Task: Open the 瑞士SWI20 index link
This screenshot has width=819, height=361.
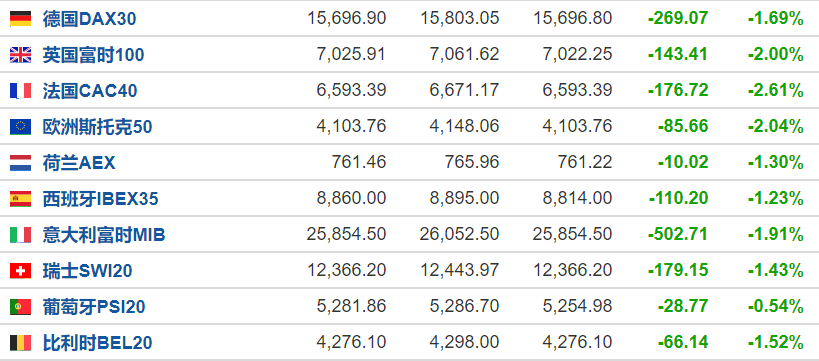Action: click(x=87, y=271)
